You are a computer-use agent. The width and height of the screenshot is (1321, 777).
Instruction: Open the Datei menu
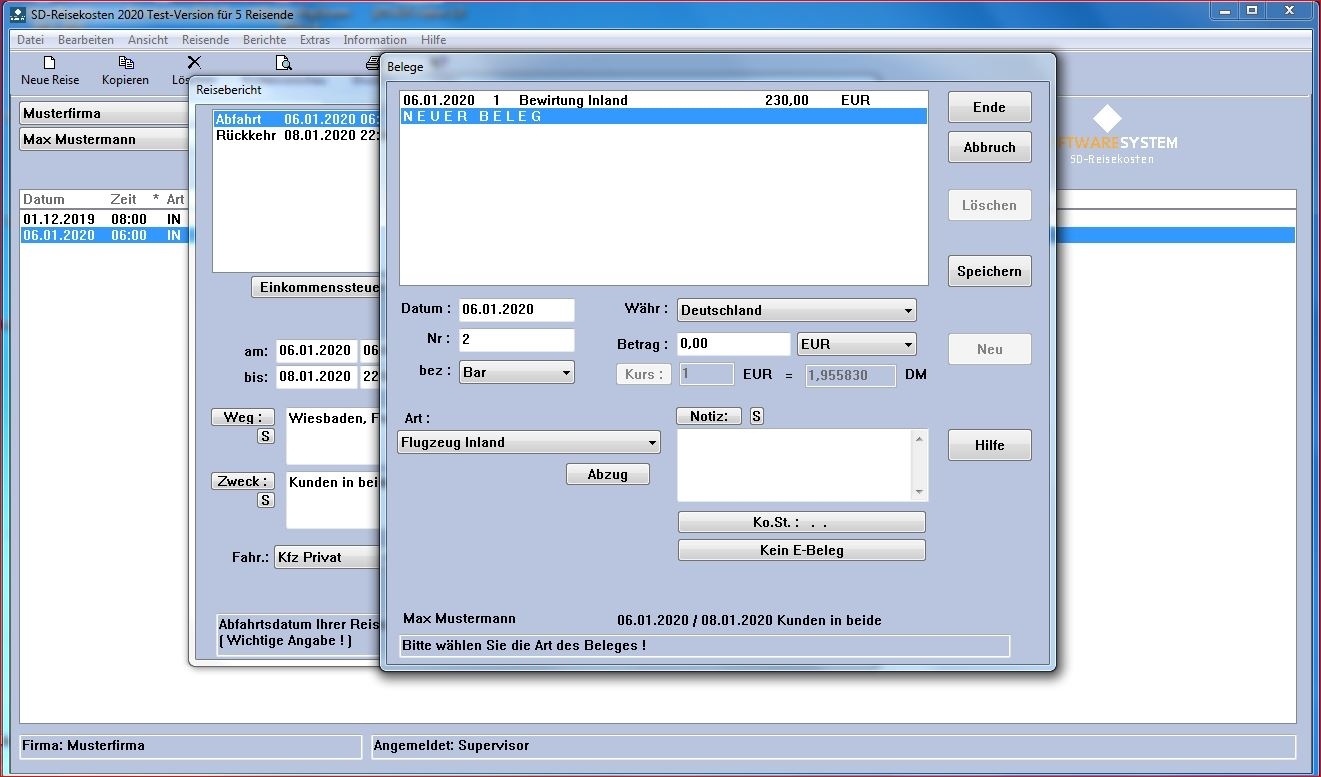(31, 40)
